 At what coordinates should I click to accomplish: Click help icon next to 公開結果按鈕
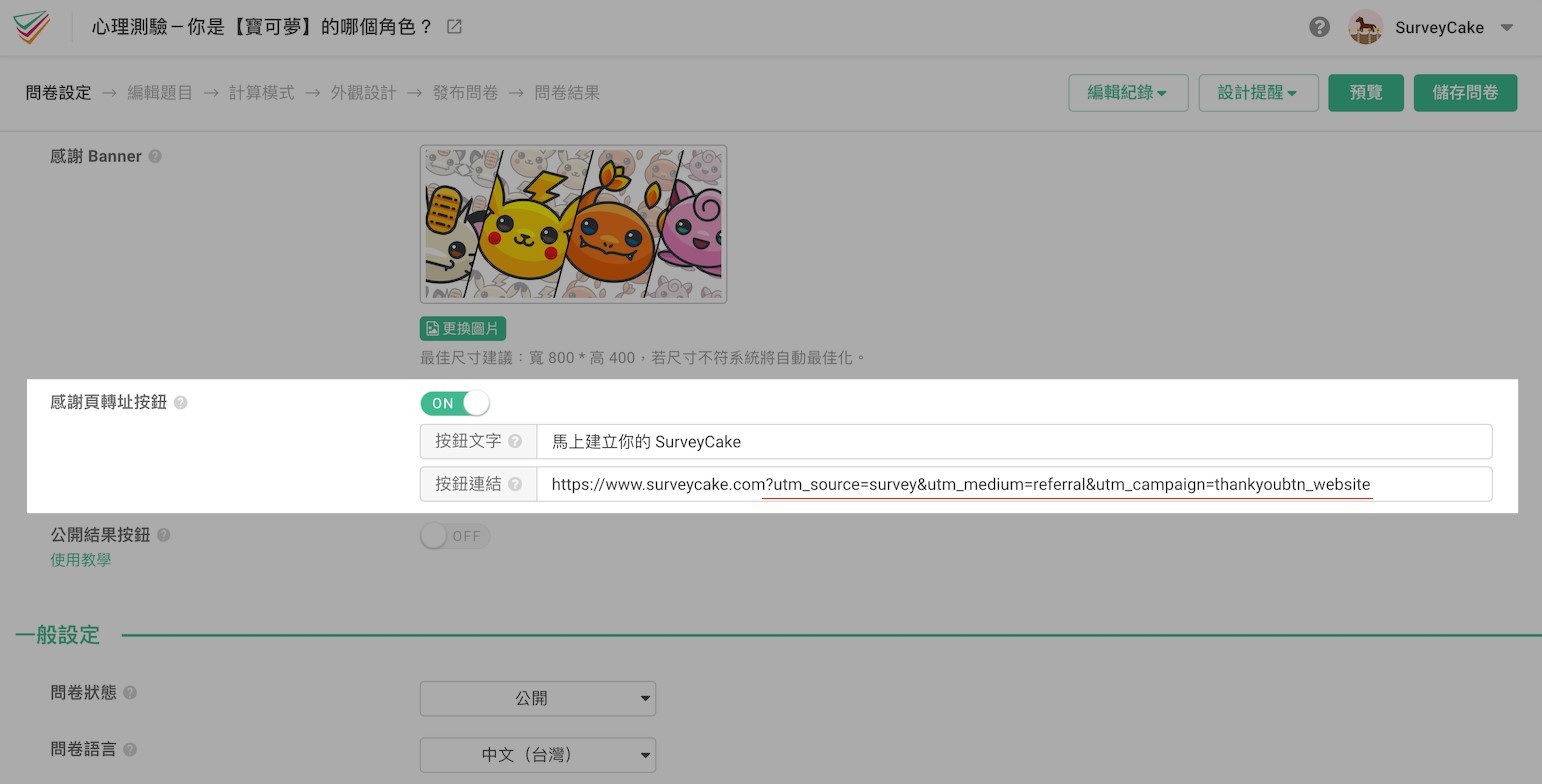coord(164,535)
